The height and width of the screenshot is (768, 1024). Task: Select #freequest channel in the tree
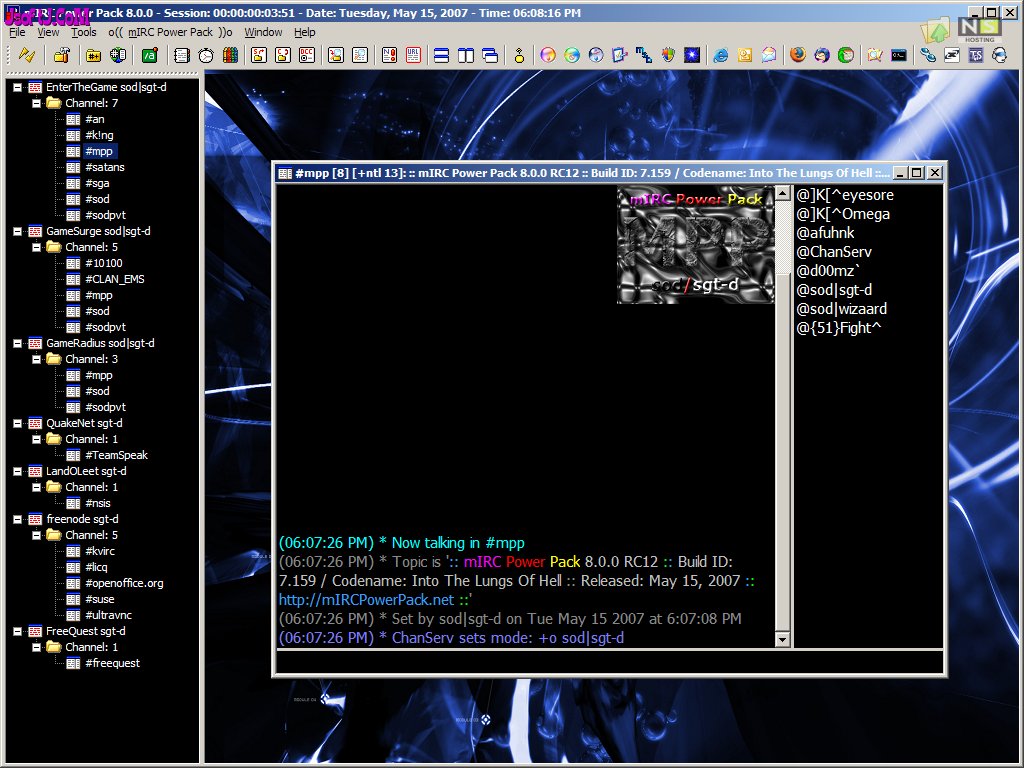coord(112,663)
